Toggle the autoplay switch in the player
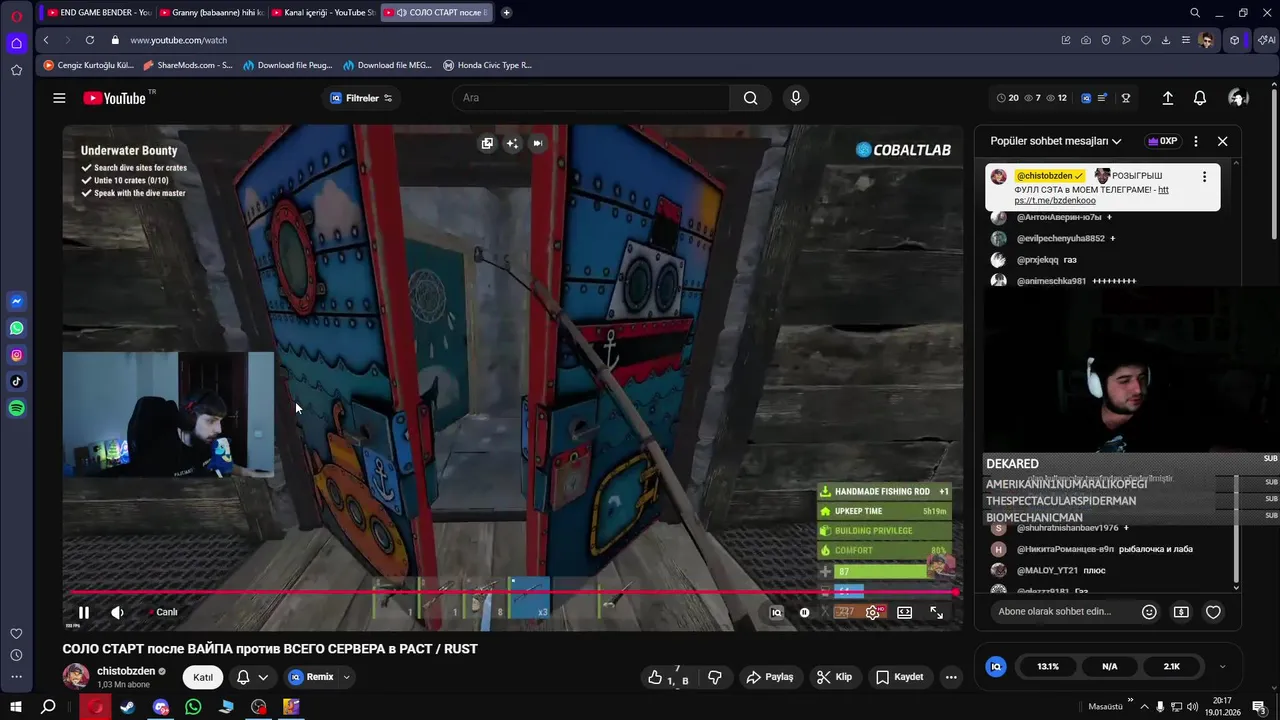This screenshot has width=1280, height=720. click(x=805, y=613)
